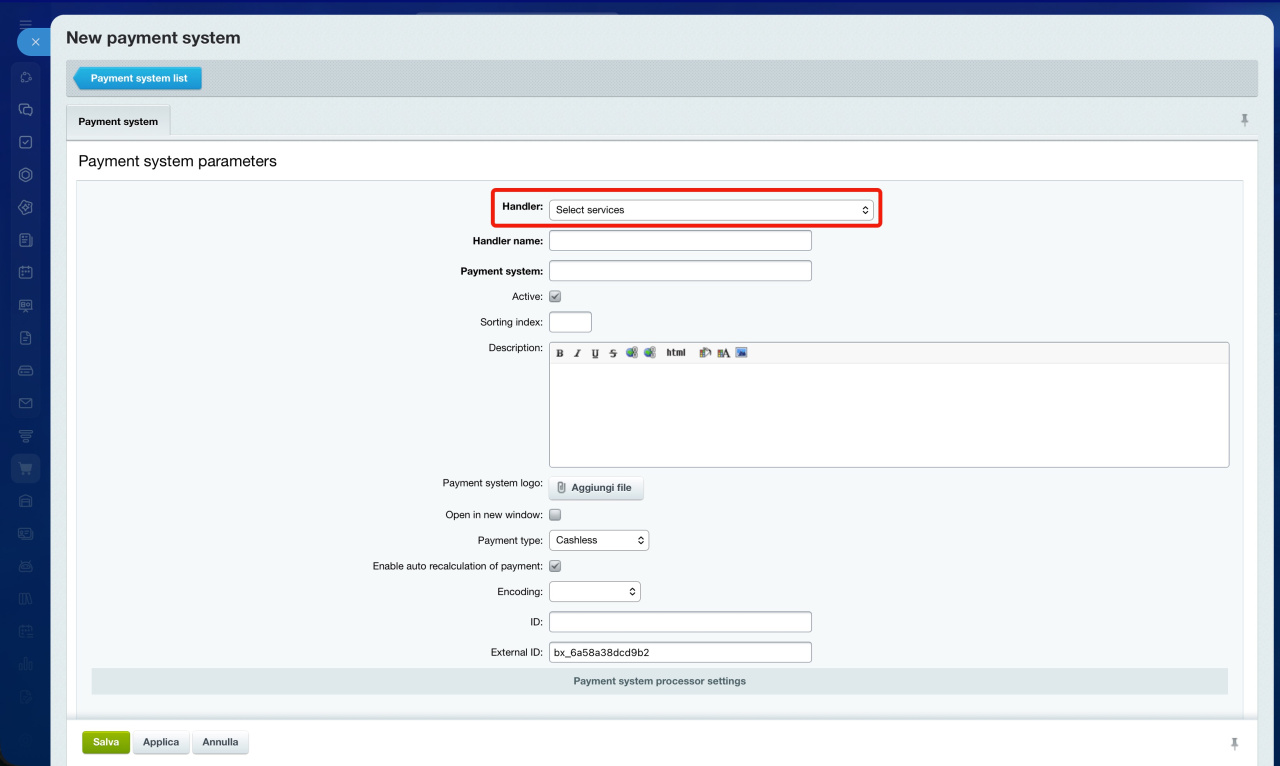Image resolution: width=1280 pixels, height=766 pixels.
Task: Uncheck the Active checkbox
Action: [555, 296]
